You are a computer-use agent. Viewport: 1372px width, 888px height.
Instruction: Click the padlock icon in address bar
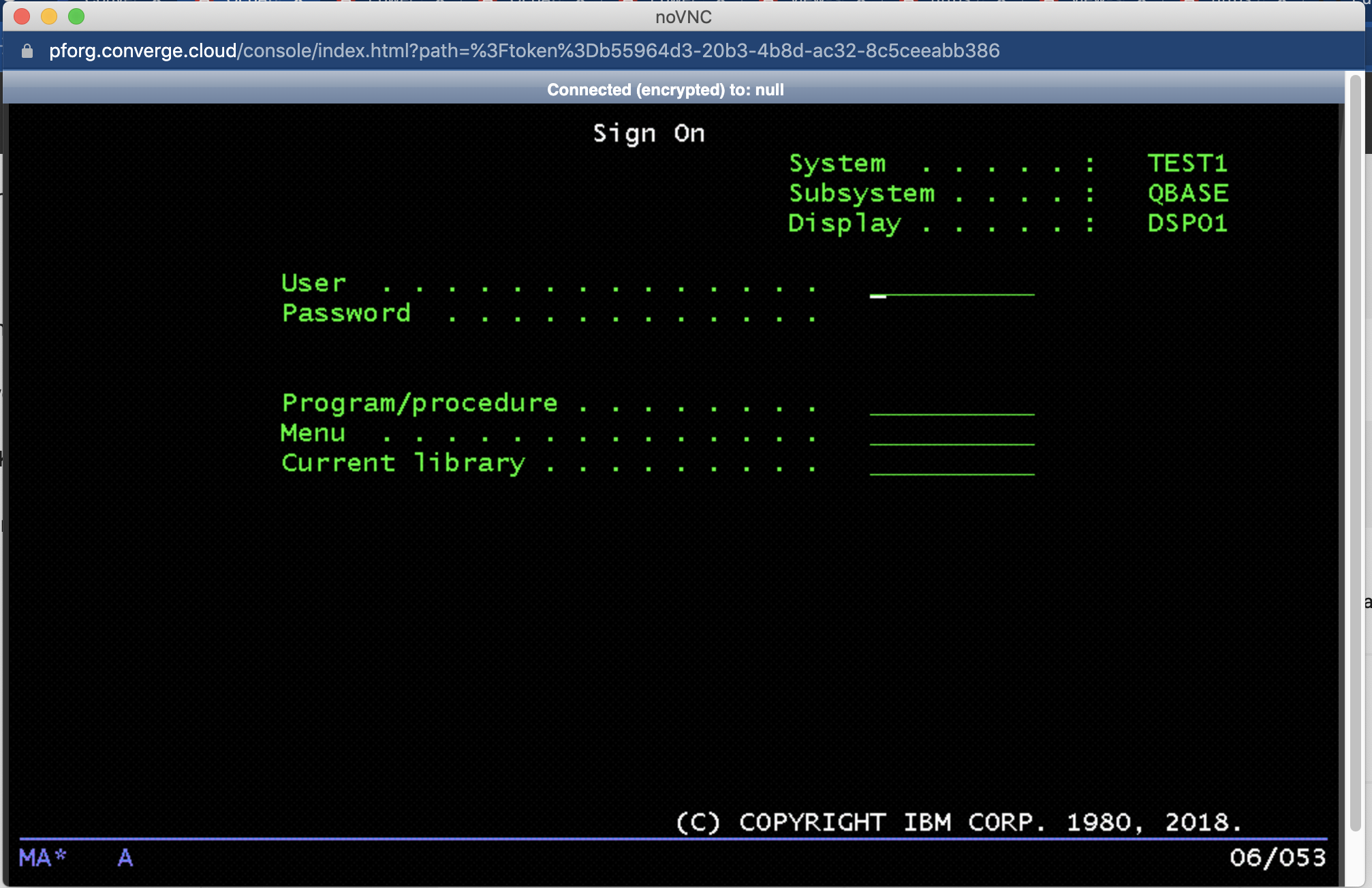tap(27, 51)
